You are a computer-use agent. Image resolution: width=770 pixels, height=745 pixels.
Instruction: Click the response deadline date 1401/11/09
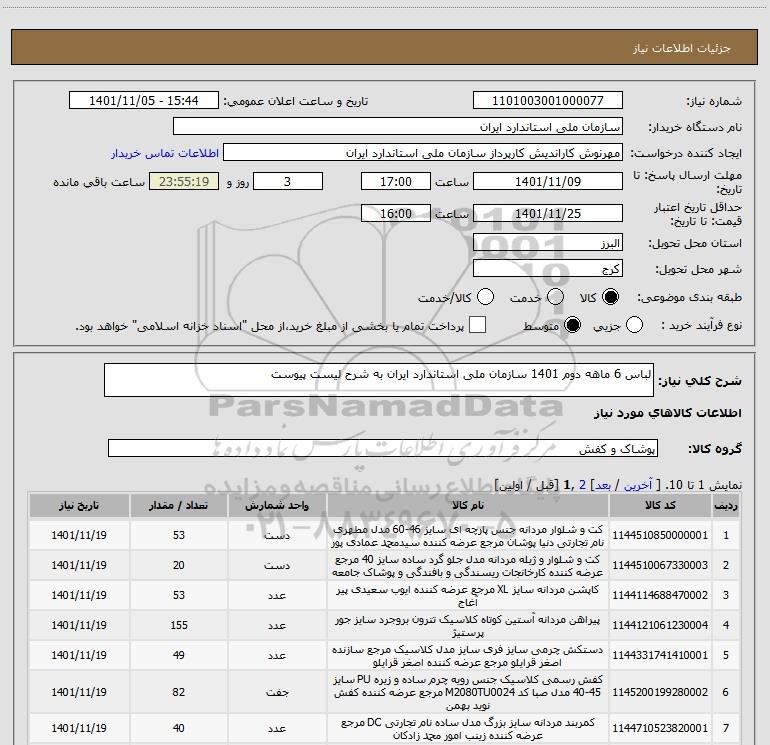pyautogui.click(x=548, y=181)
